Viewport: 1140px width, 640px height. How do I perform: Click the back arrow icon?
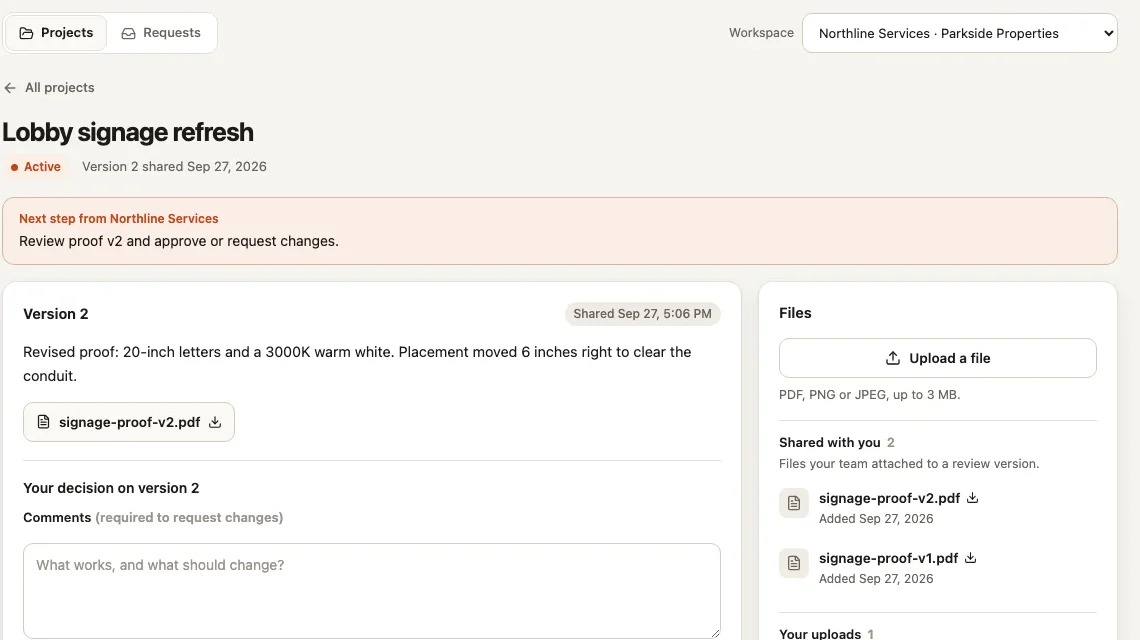pyautogui.click(x=9, y=88)
